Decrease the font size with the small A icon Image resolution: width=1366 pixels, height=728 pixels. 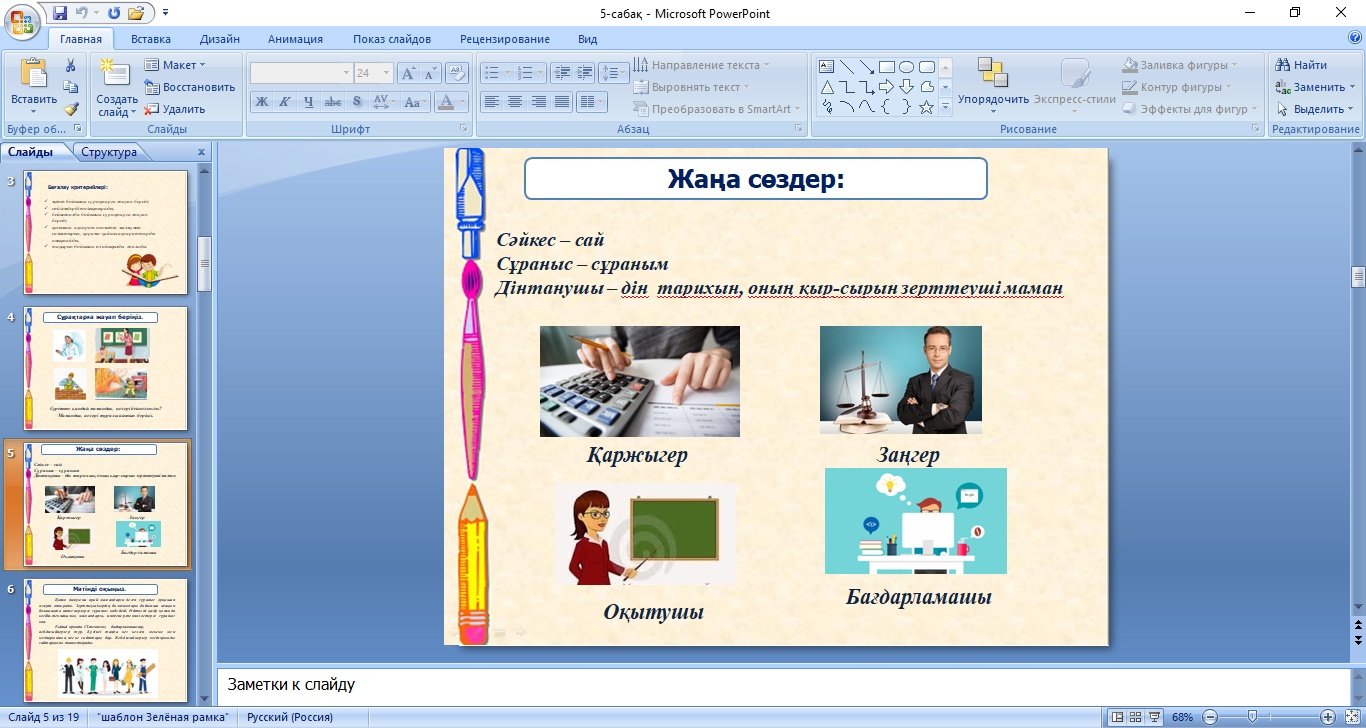[x=430, y=73]
